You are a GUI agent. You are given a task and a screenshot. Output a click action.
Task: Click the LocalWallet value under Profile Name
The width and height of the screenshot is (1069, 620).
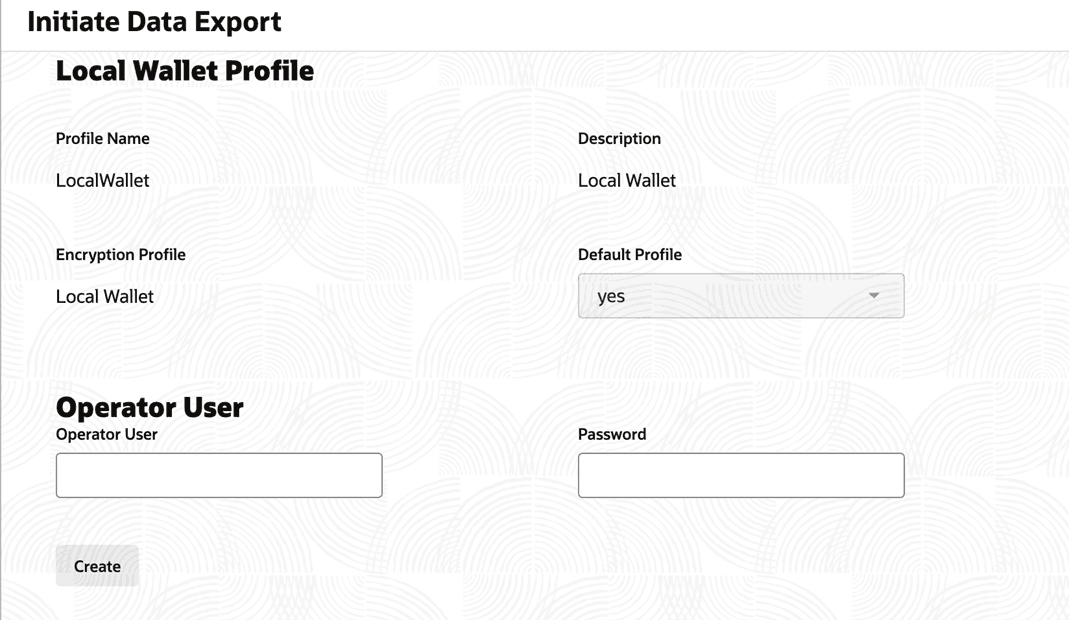tap(103, 180)
